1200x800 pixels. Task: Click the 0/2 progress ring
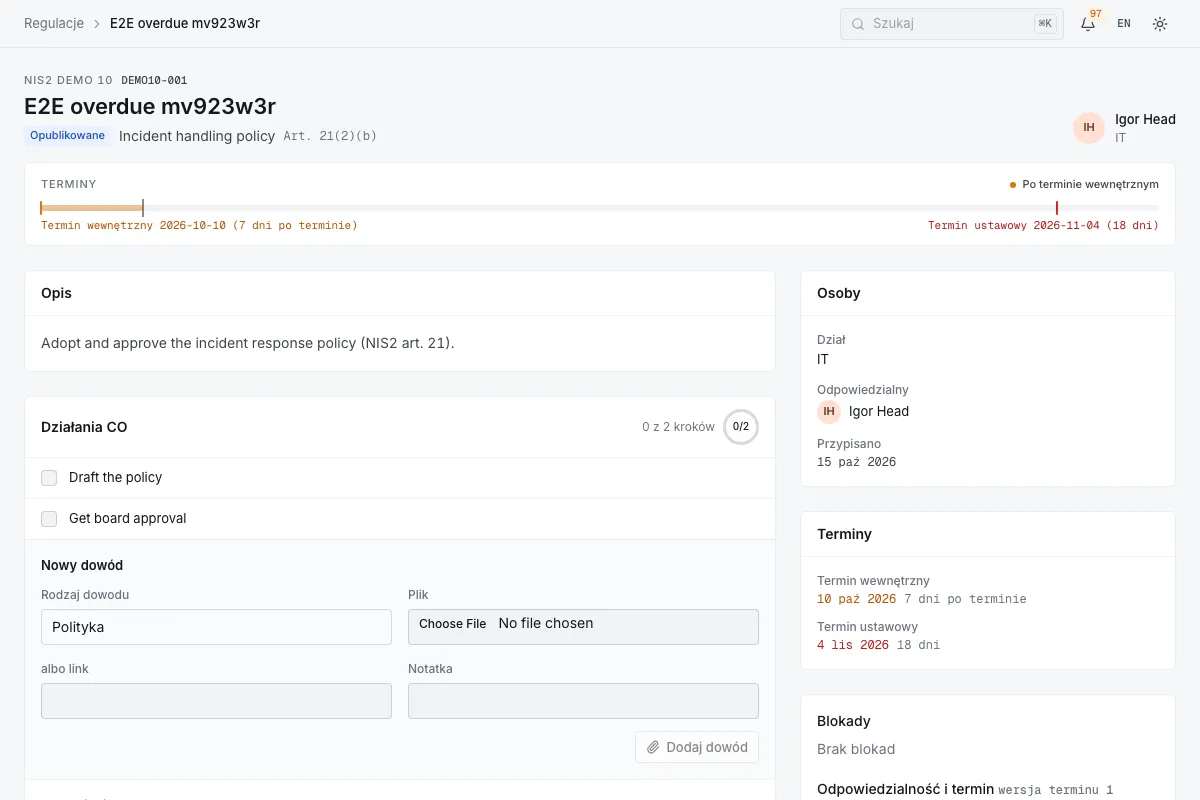[x=741, y=427]
